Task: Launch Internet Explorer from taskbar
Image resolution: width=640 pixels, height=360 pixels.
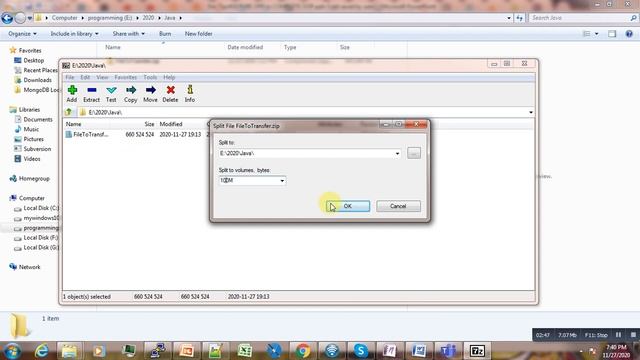Action: coord(42,351)
